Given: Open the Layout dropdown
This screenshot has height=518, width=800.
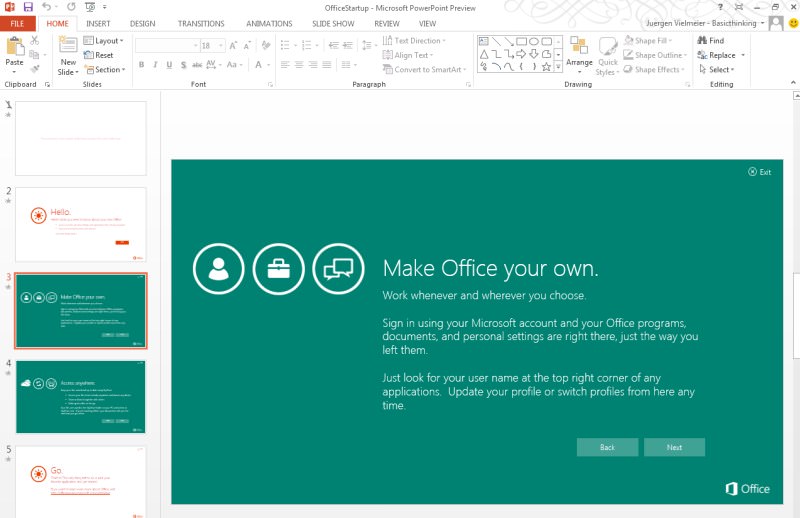Looking at the screenshot, I should [x=104, y=40].
